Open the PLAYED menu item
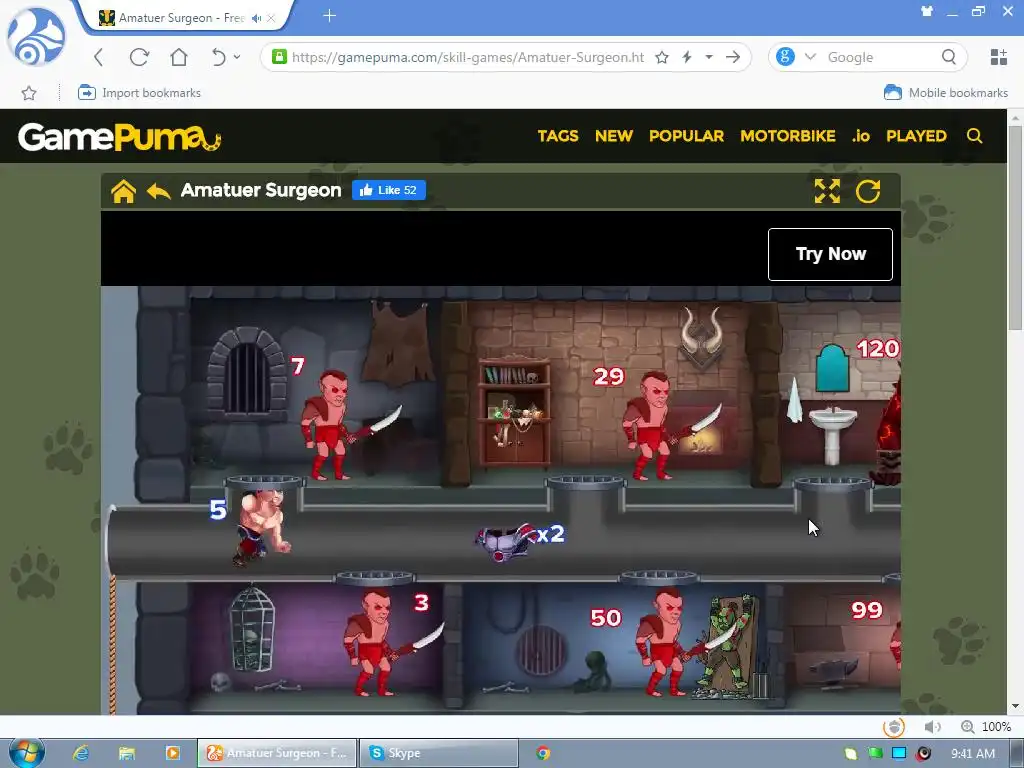 coord(916,136)
